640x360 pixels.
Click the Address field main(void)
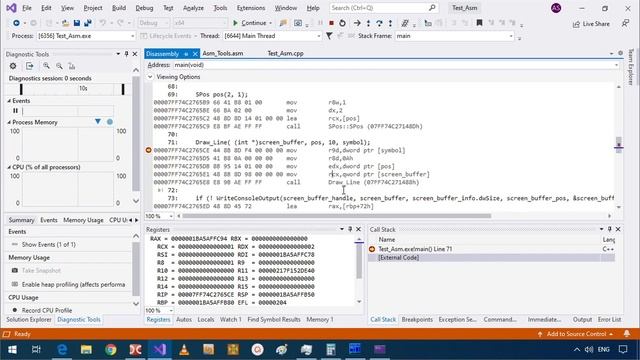[394, 65]
